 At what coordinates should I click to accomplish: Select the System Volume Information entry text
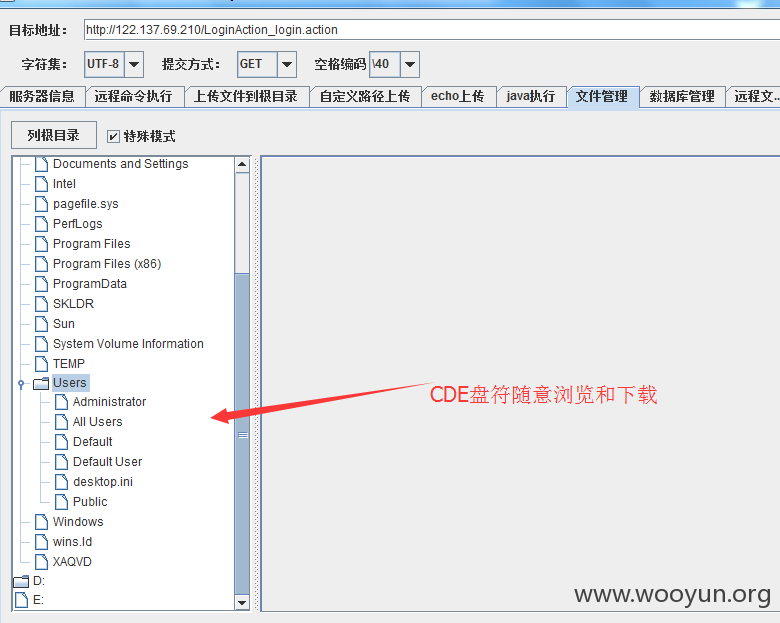point(128,343)
